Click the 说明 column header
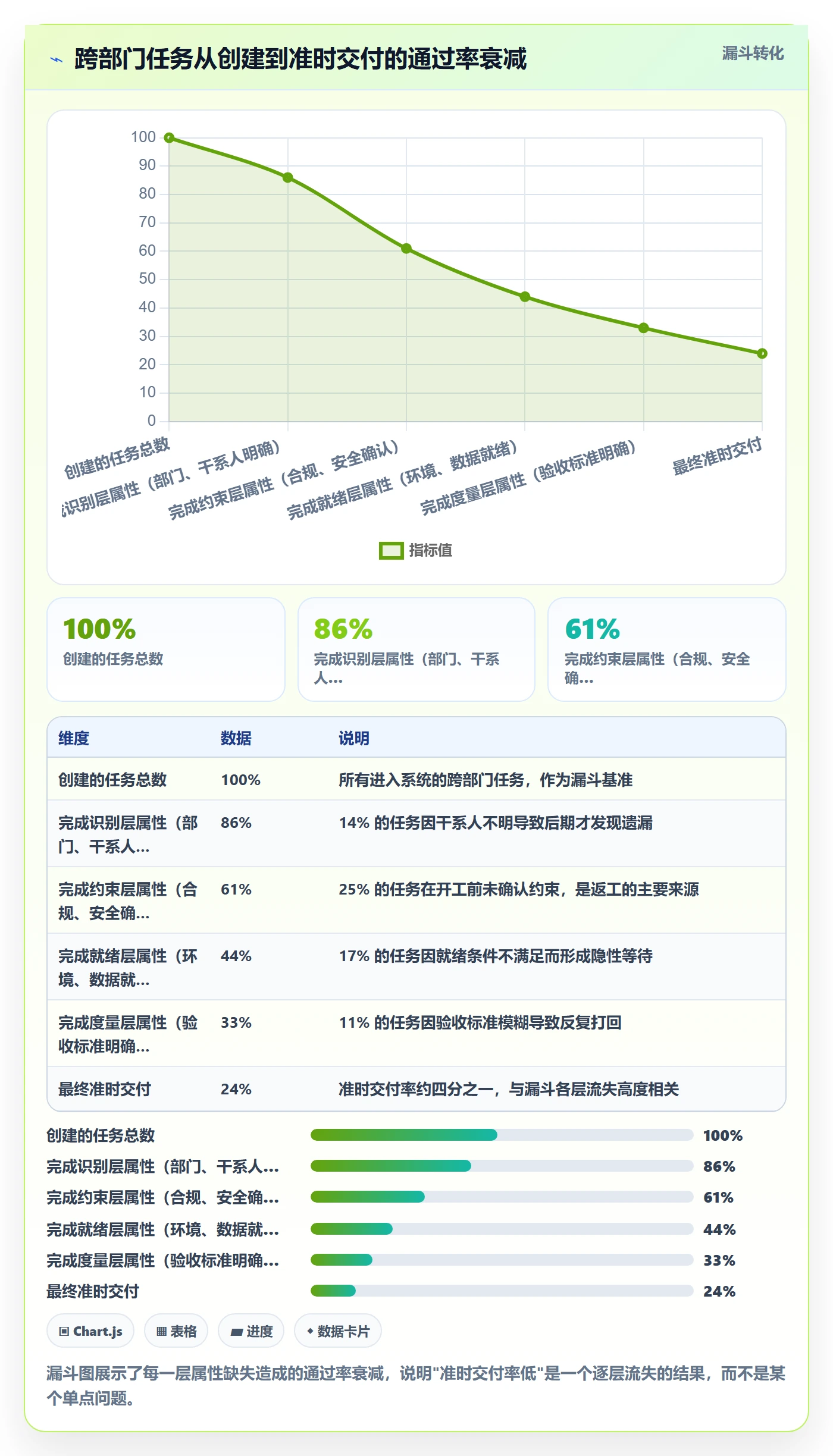The width and height of the screenshot is (833, 1456). (x=354, y=739)
